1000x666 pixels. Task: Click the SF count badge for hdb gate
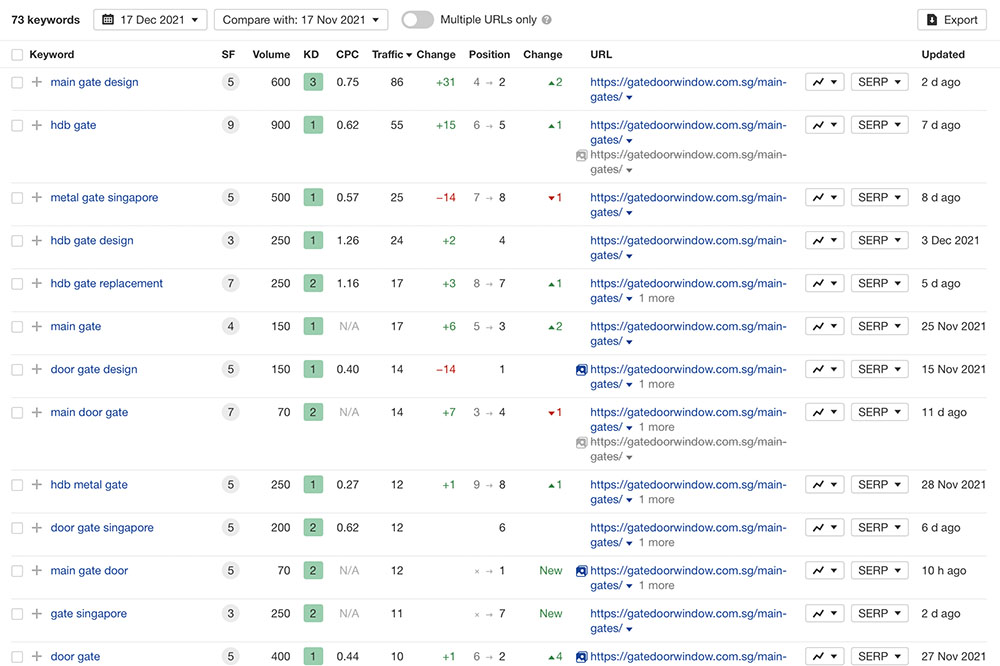click(x=230, y=125)
